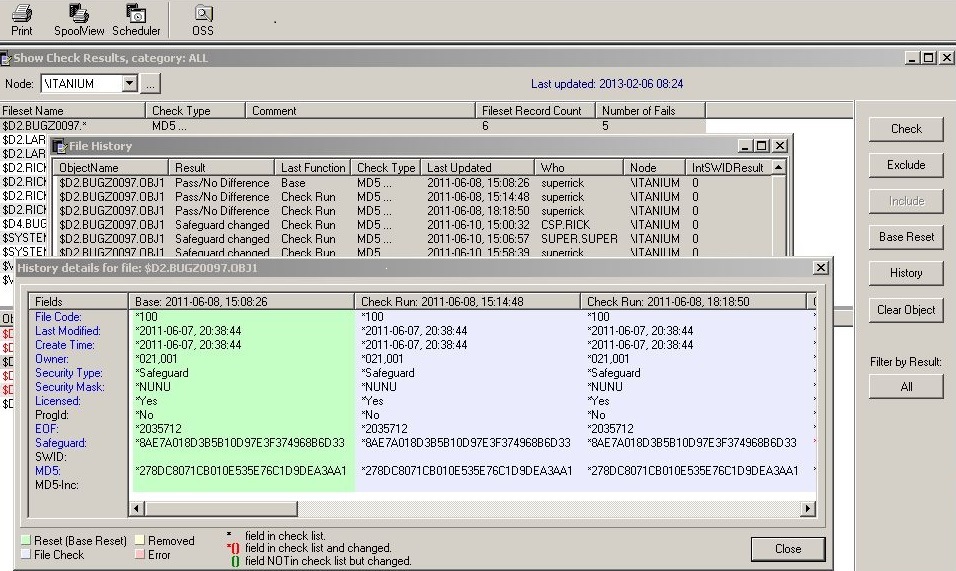Expand the Node dropdown list

tap(129, 83)
